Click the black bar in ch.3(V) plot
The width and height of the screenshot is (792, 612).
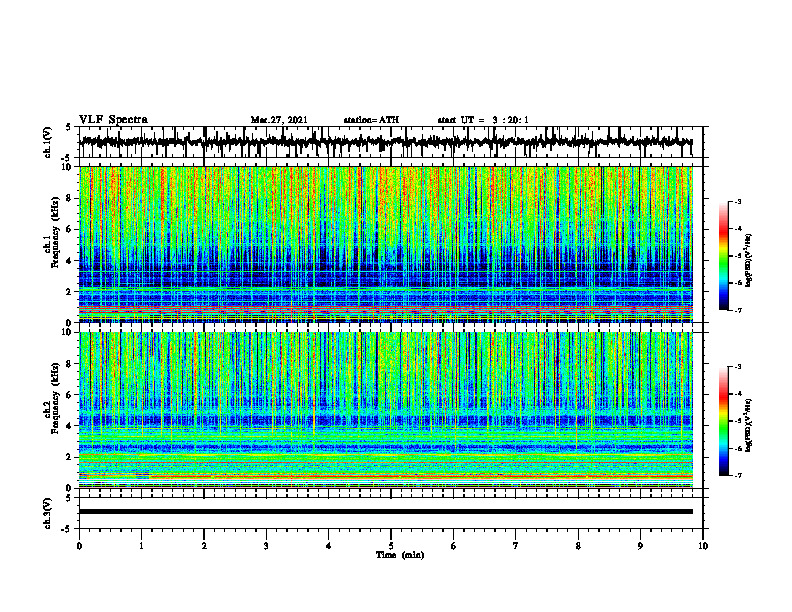click(x=386, y=512)
